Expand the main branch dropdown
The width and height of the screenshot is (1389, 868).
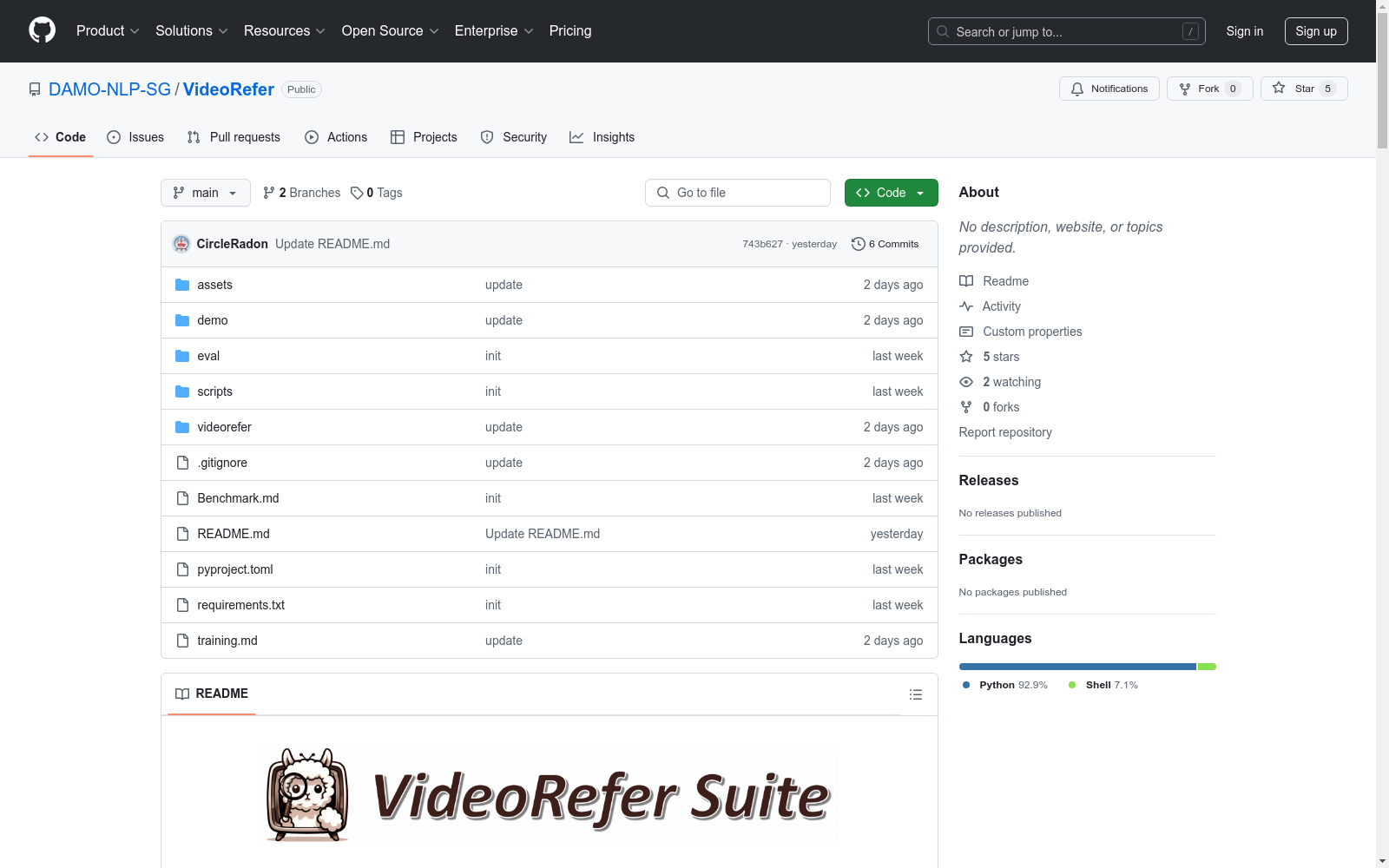pyautogui.click(x=205, y=193)
